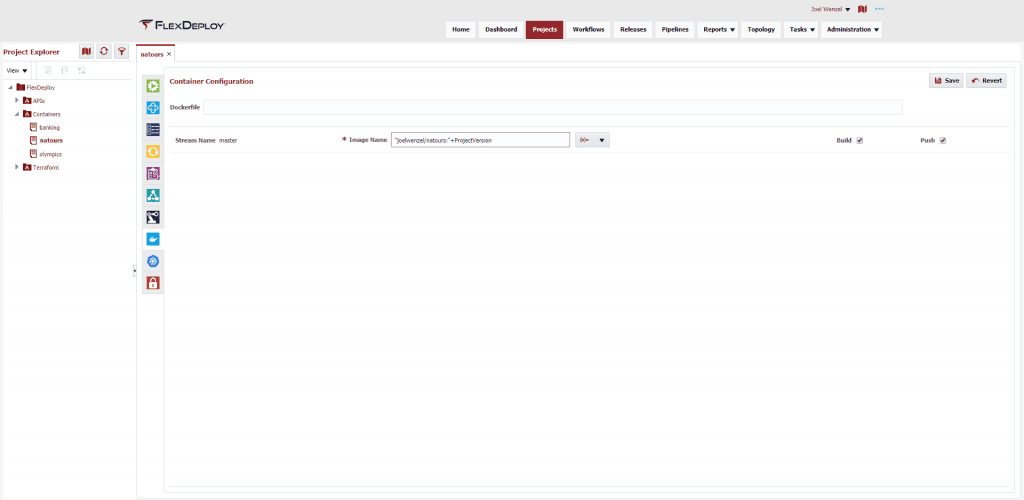Open the purple document sidebar icon
The width and height of the screenshot is (1024, 500).
coord(153,174)
